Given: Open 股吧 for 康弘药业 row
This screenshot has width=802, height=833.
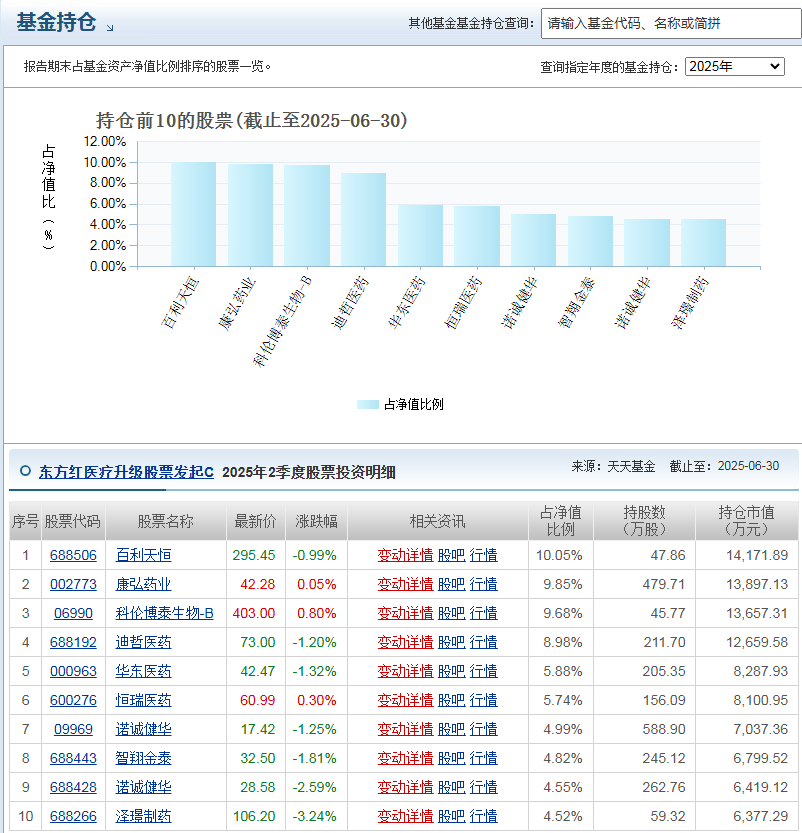Looking at the screenshot, I should click(451, 584).
